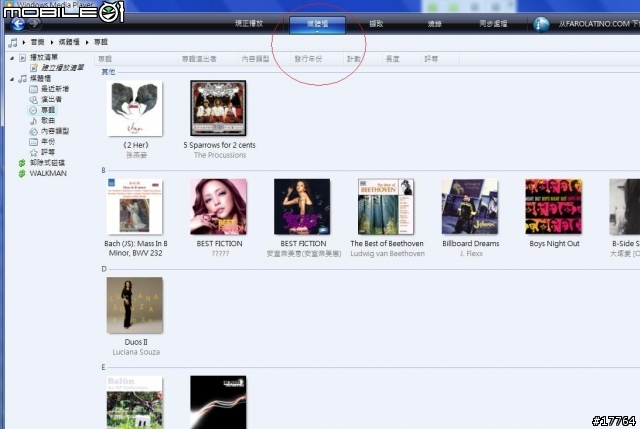Viewport: 640px width, 429px height.
Task: Select WALKMAN device in the sidebar
Action: tap(48, 173)
